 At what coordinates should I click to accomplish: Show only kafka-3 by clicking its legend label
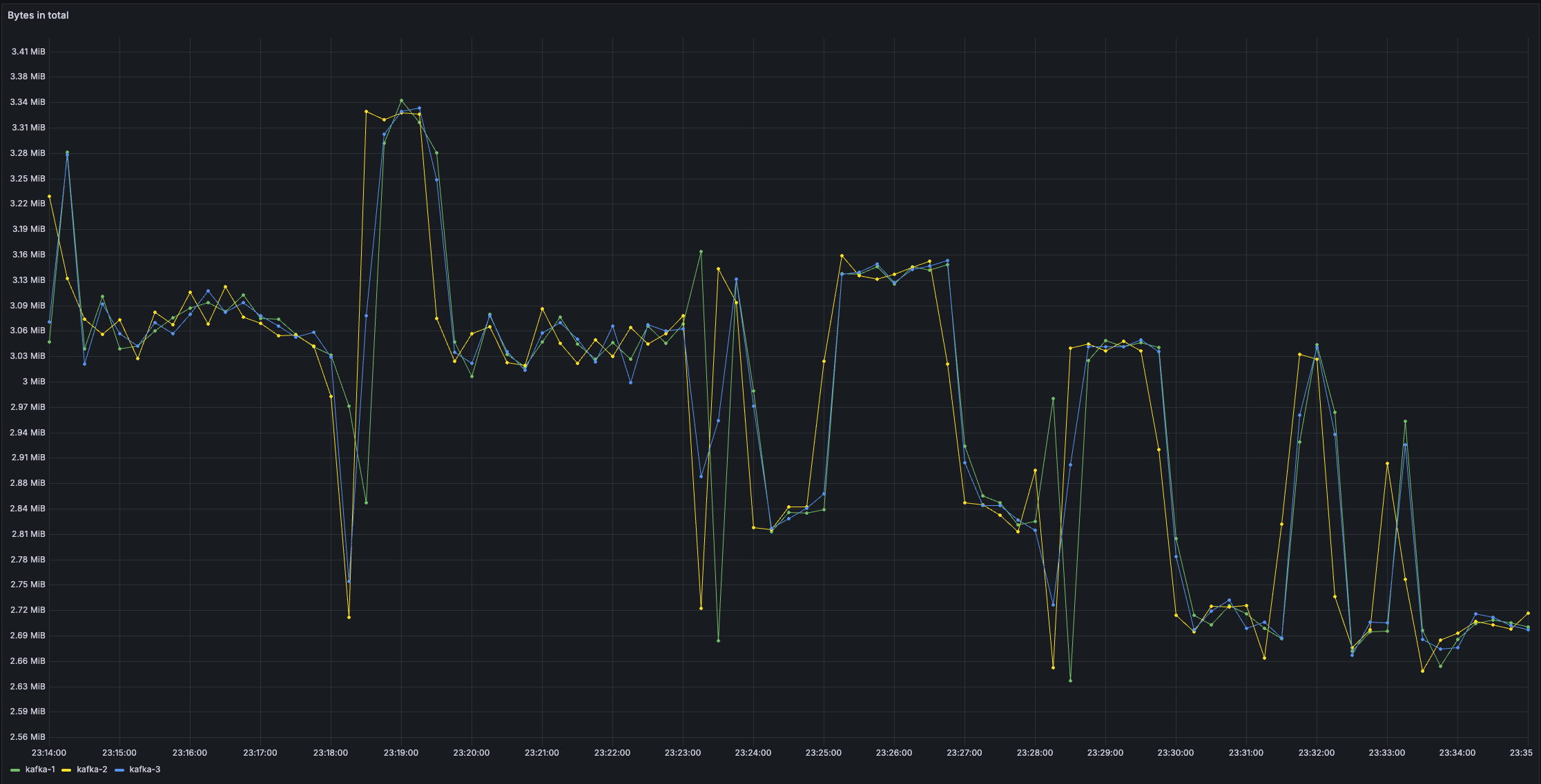tap(145, 770)
